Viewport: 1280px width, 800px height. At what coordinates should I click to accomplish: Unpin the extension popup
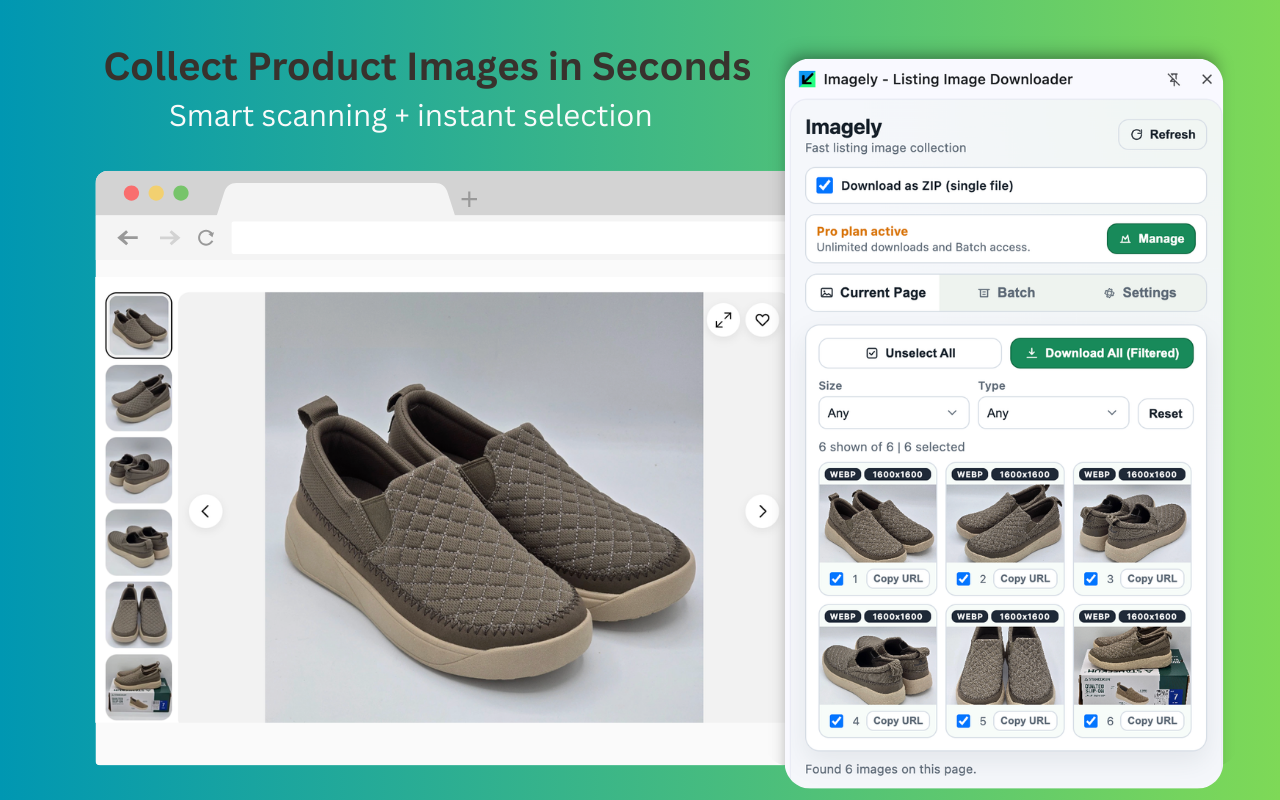pos(1173,79)
